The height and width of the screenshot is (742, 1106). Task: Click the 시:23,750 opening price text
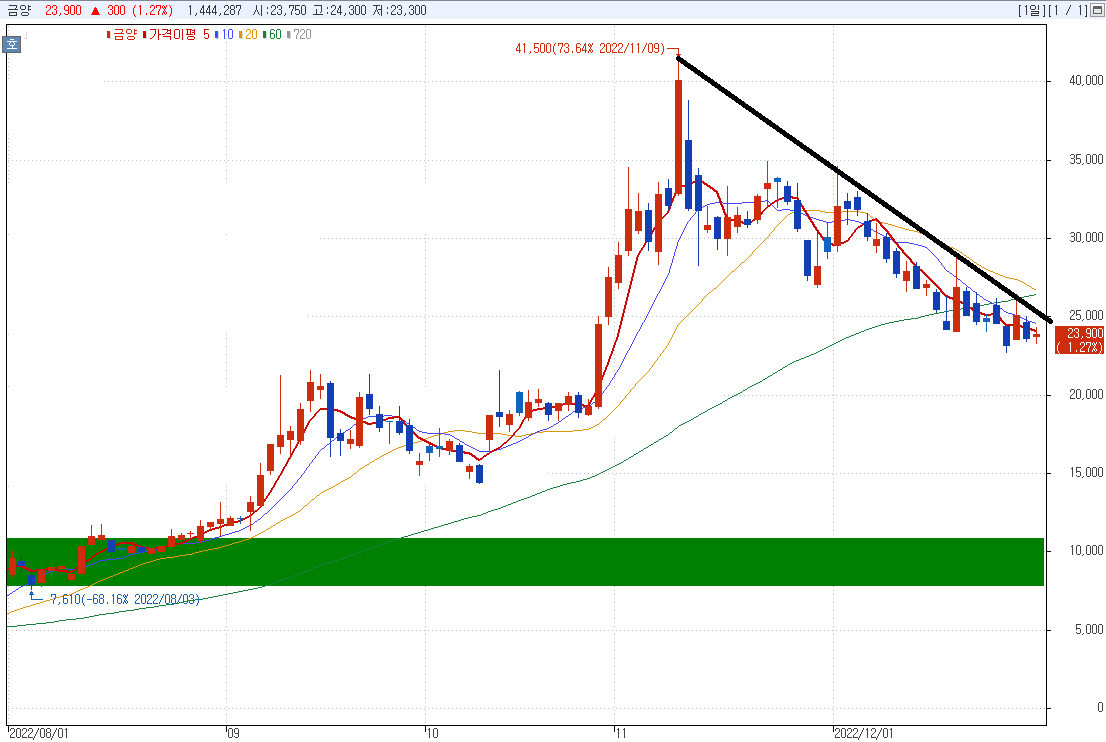(279, 11)
